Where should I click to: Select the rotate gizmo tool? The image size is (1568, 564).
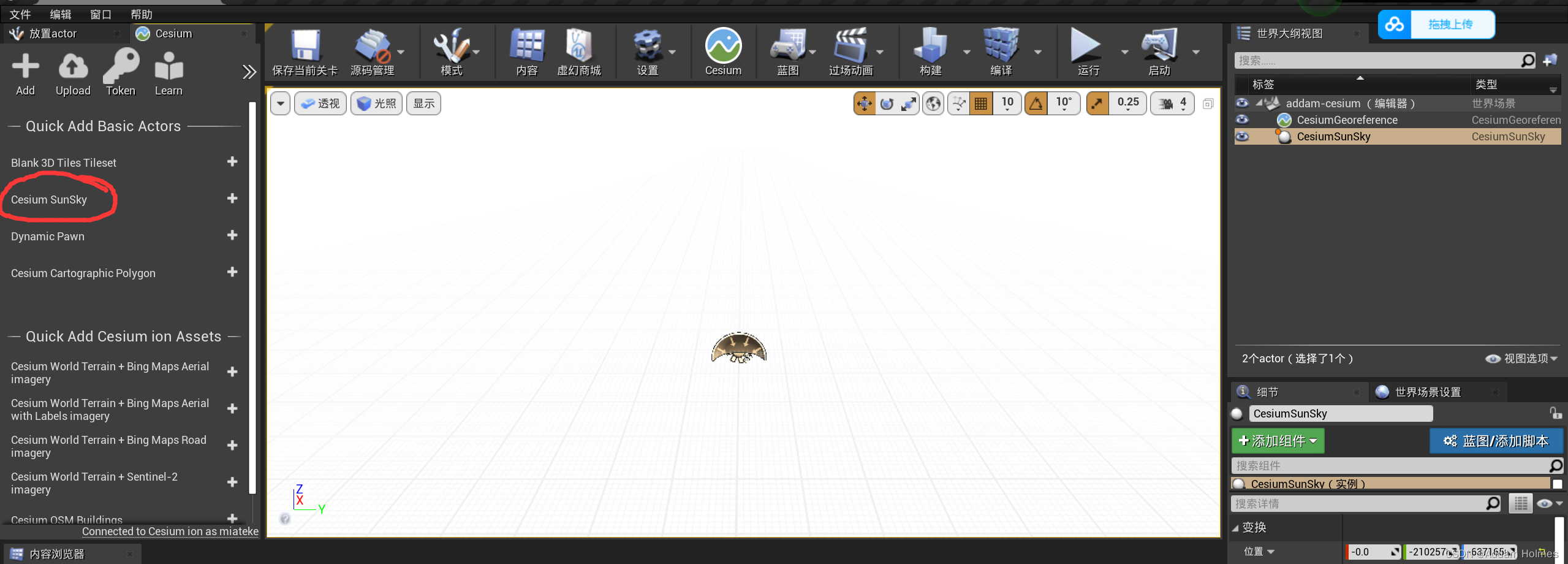tap(887, 104)
